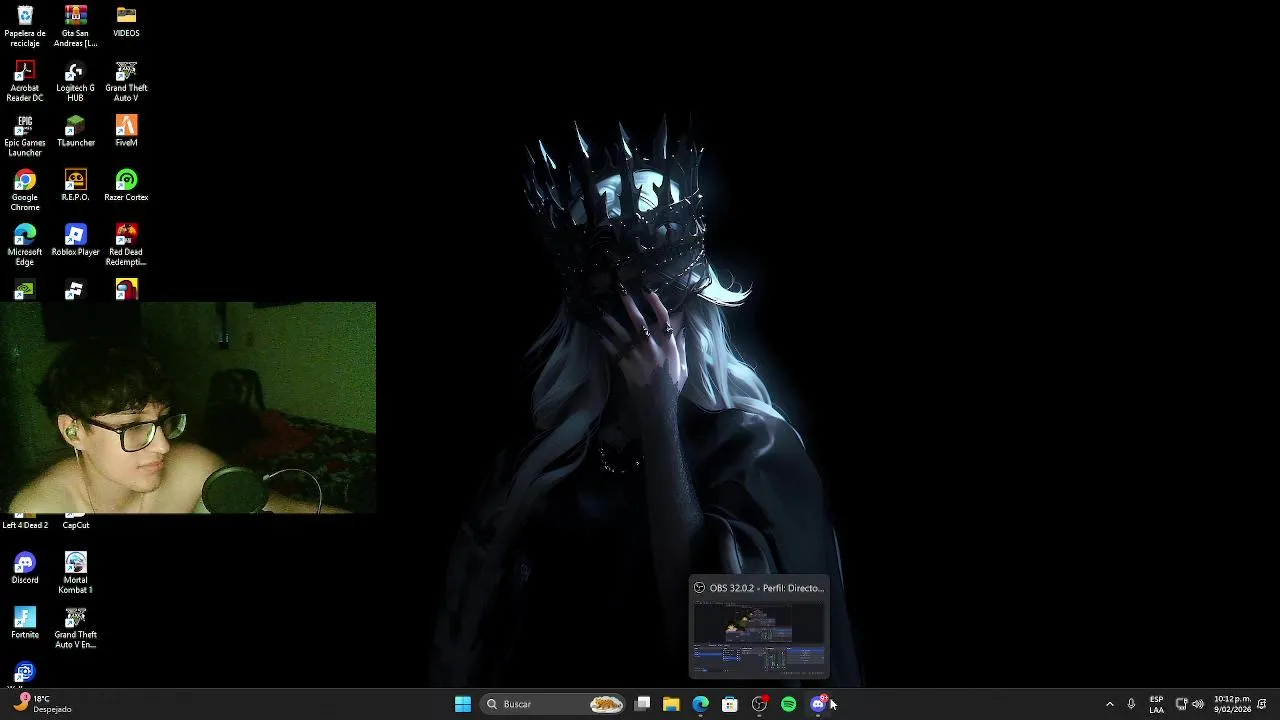Switch the ESP LAA keyboard language

1156,704
